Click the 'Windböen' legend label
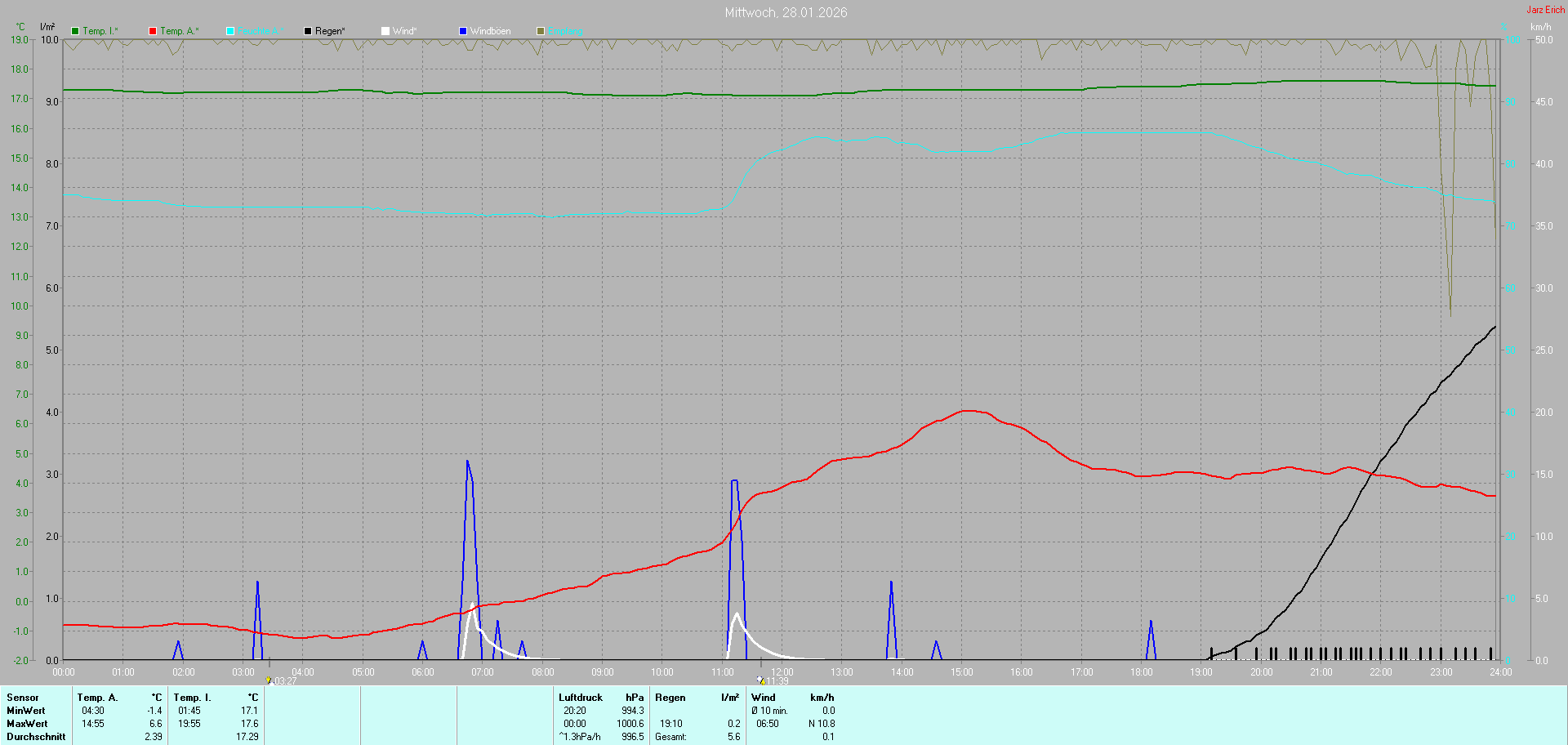1568x745 pixels. coord(491,31)
